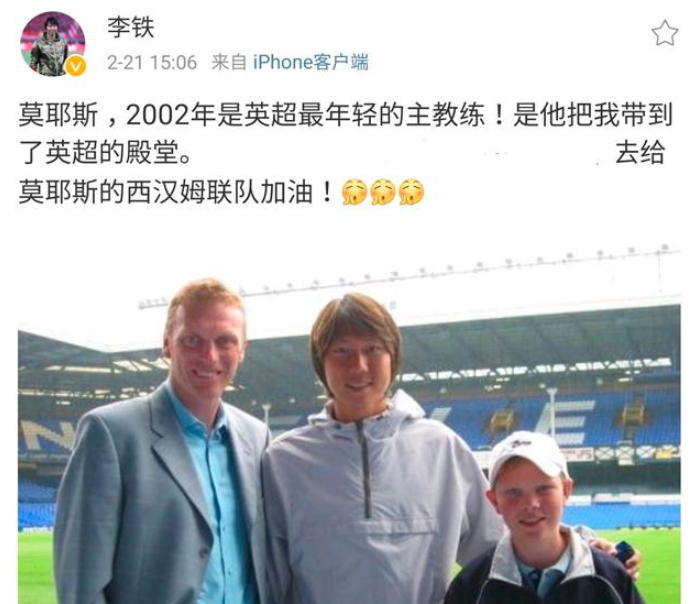The image size is (698, 604).
Task: Click the line 莫耶斯的西汉姆联队加油！
Action: (x=176, y=192)
